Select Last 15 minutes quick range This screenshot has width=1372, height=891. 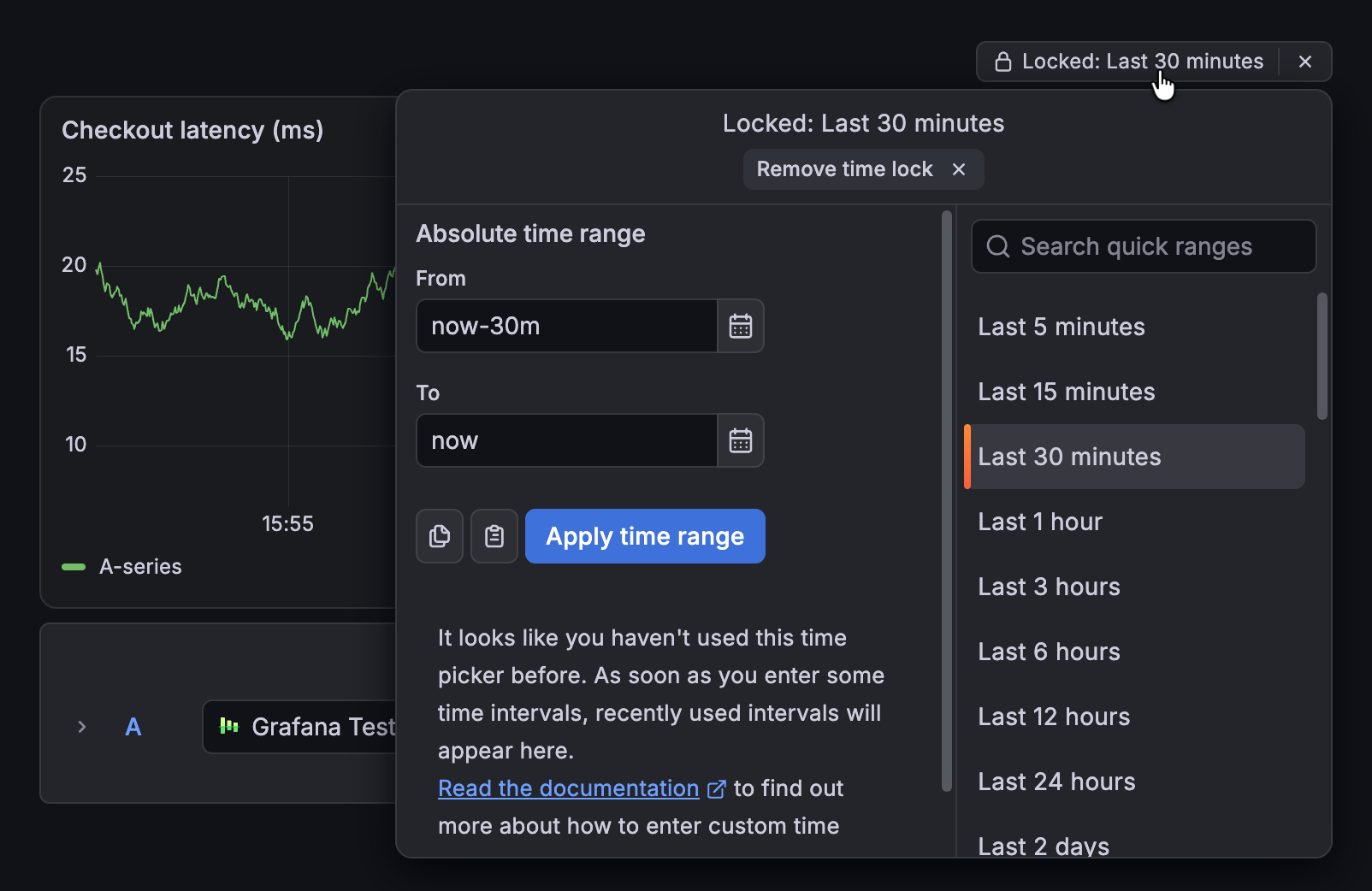pos(1134,392)
